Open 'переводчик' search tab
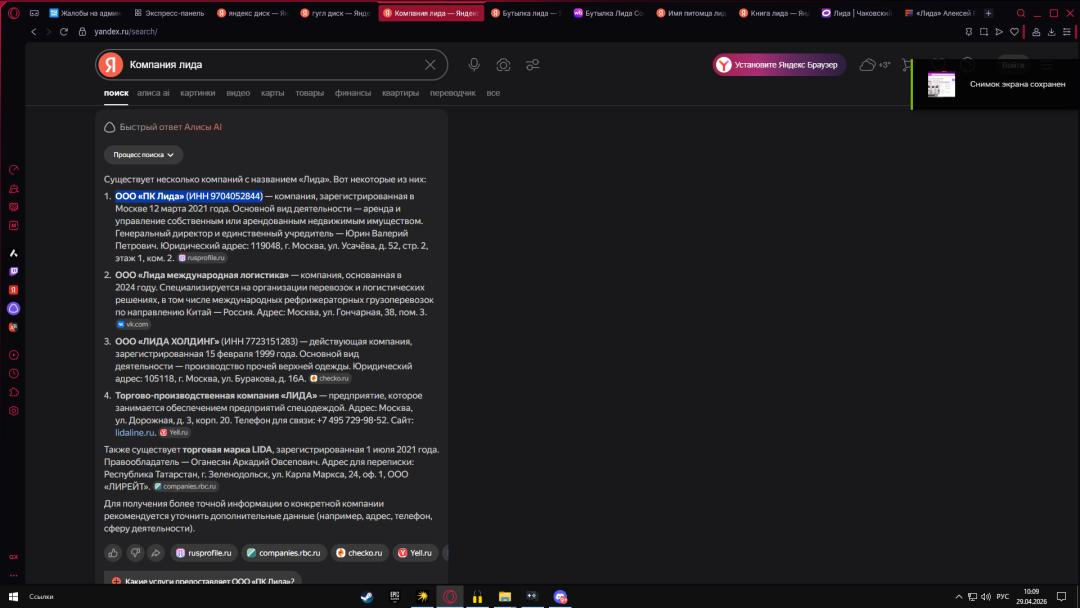Image resolution: width=1080 pixels, height=608 pixels. (453, 93)
